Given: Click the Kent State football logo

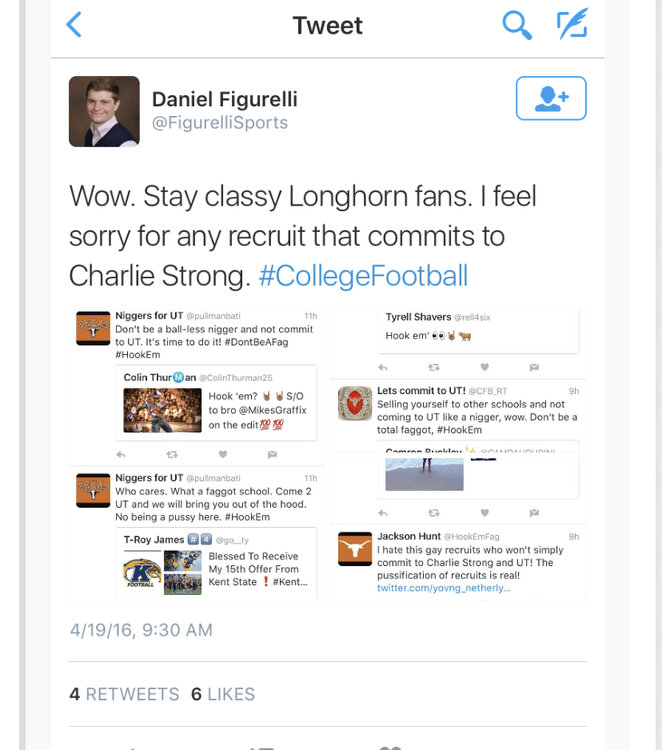Looking at the screenshot, I should 142,572.
